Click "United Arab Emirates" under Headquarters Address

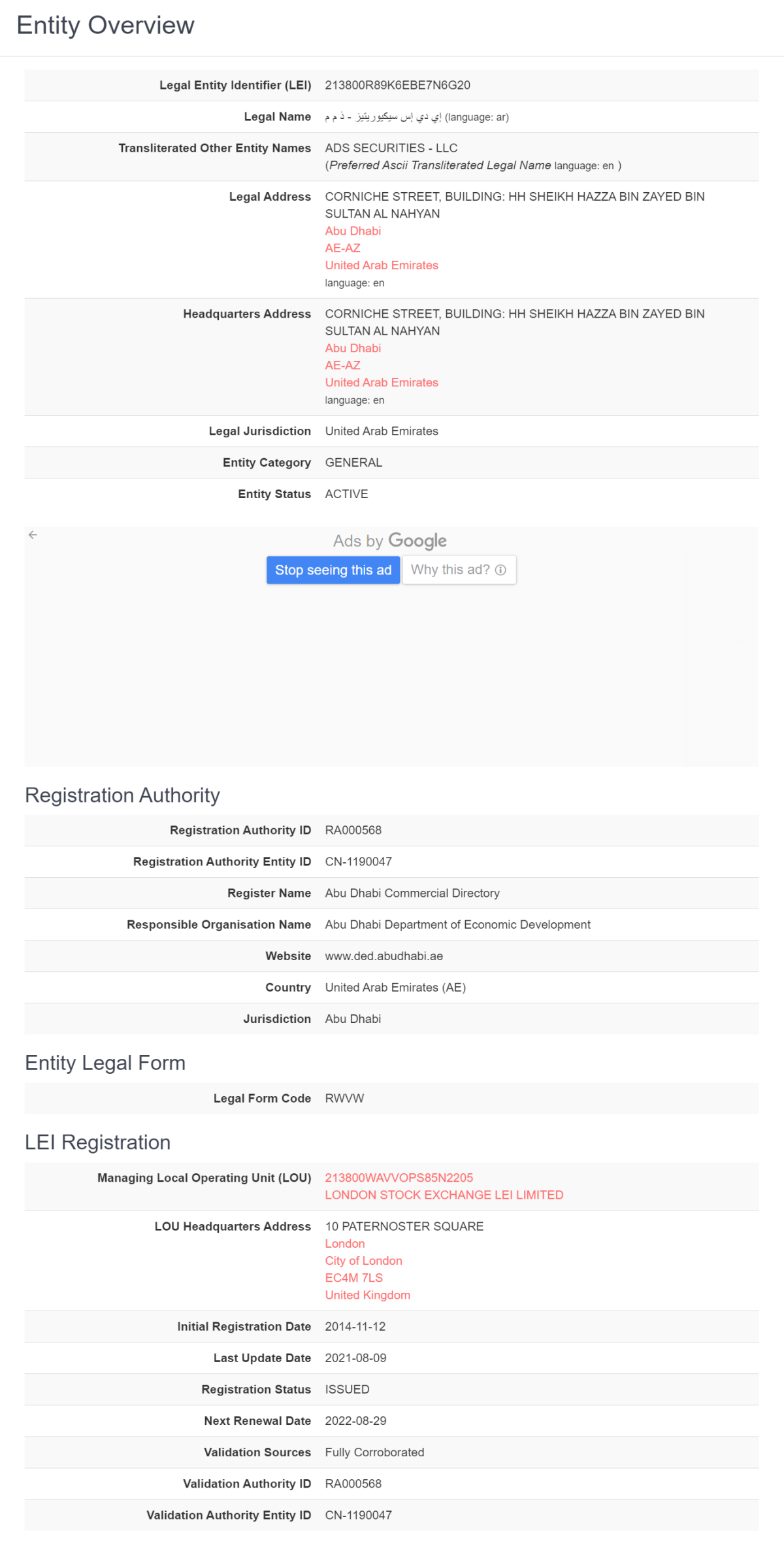(382, 382)
